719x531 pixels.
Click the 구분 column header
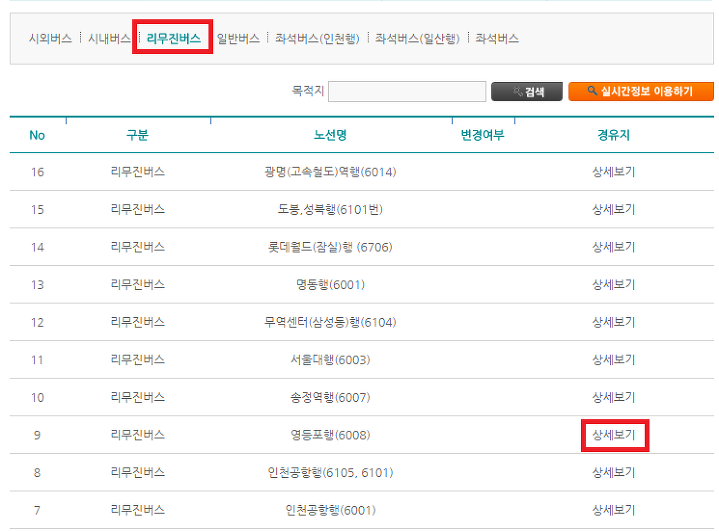(x=138, y=135)
